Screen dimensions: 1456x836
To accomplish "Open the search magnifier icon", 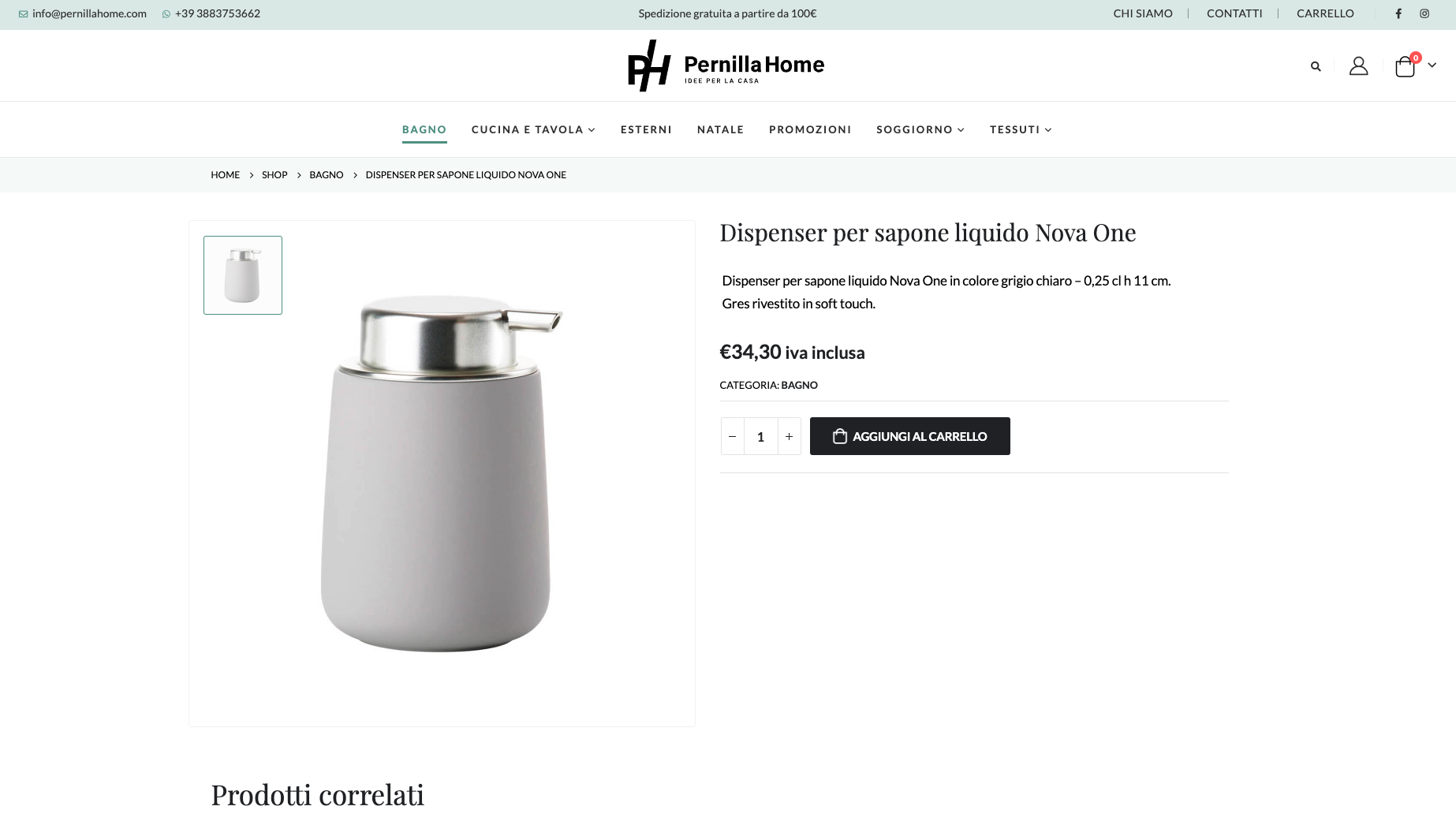I will coord(1316,66).
